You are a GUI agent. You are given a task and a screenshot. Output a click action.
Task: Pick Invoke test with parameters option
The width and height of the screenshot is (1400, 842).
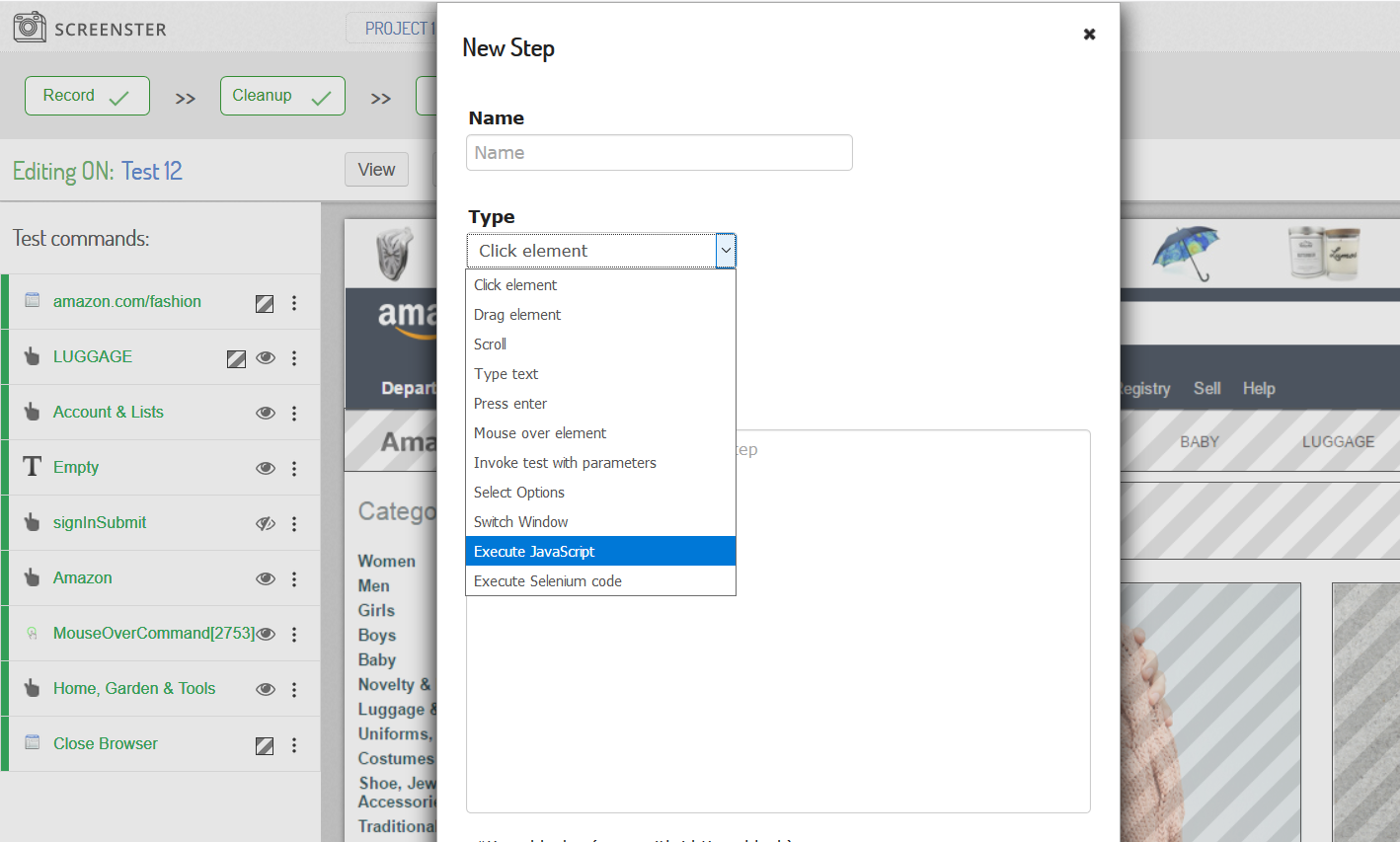[600, 462]
